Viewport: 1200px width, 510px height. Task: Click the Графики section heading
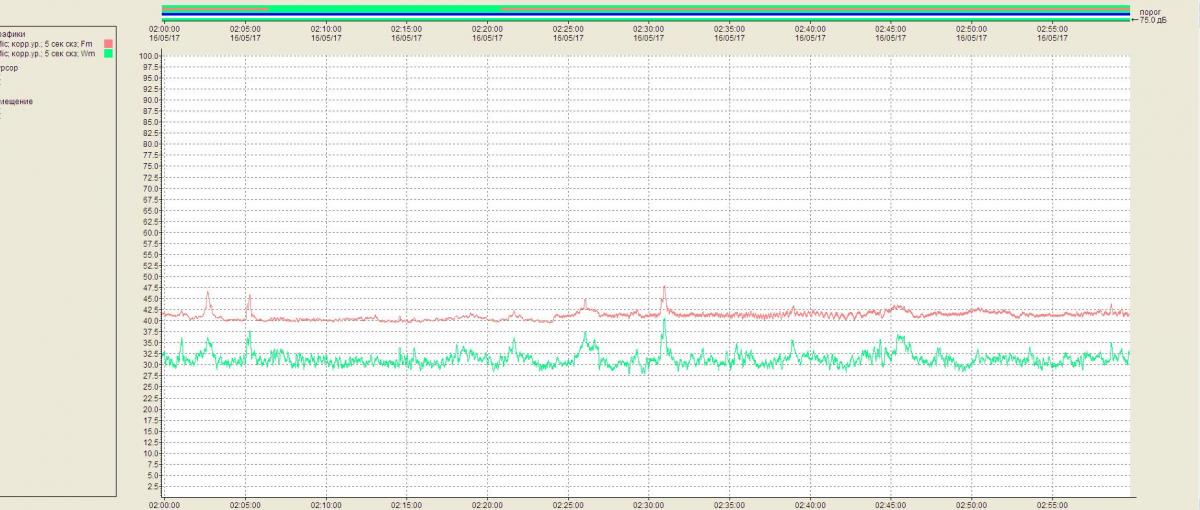coord(14,33)
